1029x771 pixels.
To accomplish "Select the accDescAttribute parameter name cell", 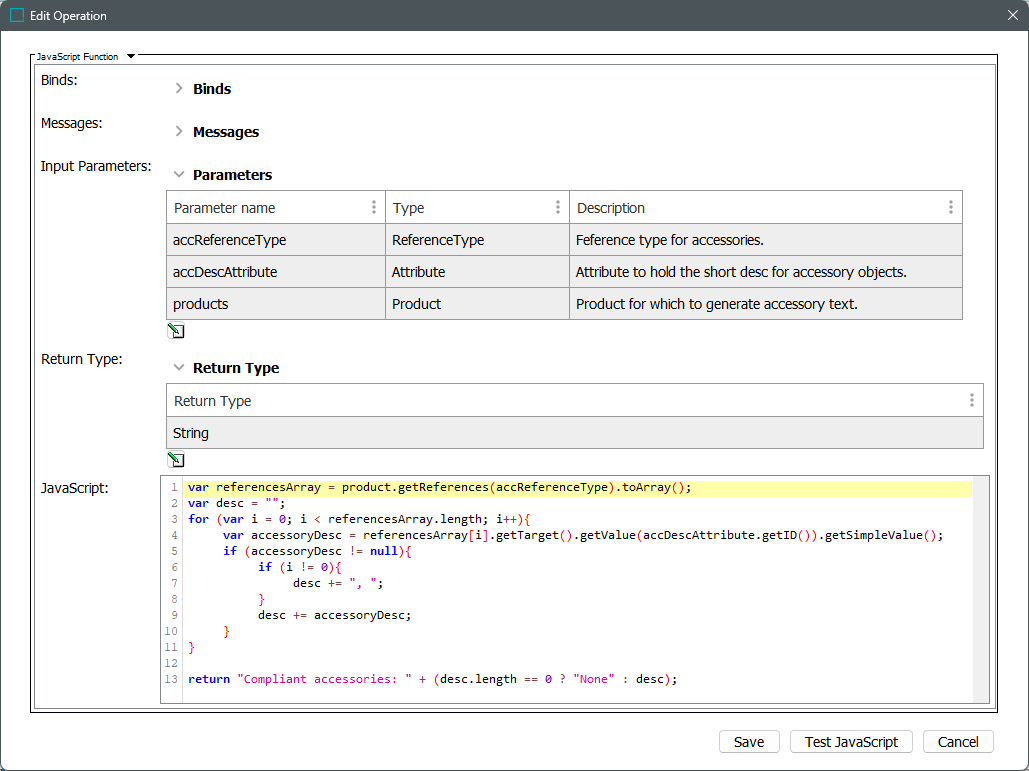I will tap(275, 272).
